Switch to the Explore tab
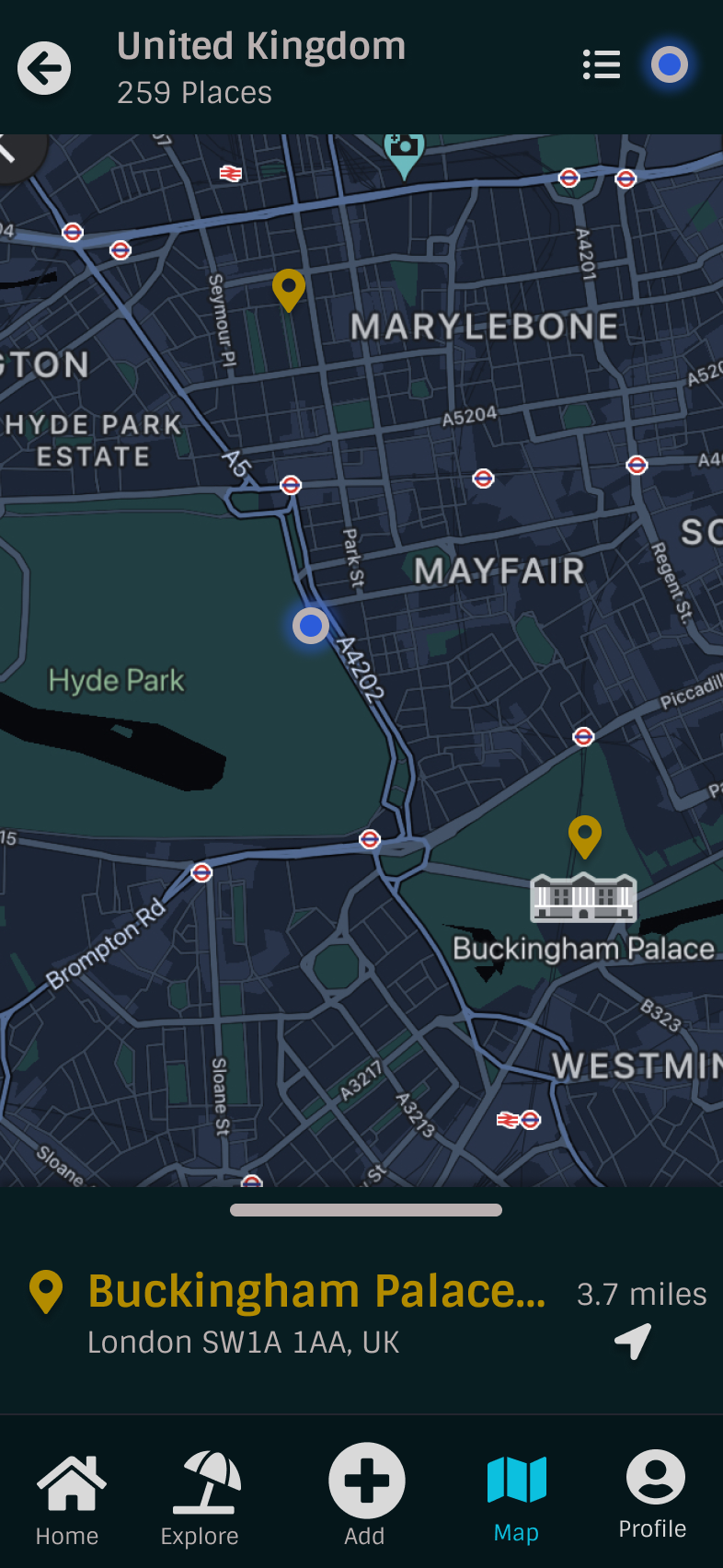Screen dimensions: 723x1568 (201, 1499)
